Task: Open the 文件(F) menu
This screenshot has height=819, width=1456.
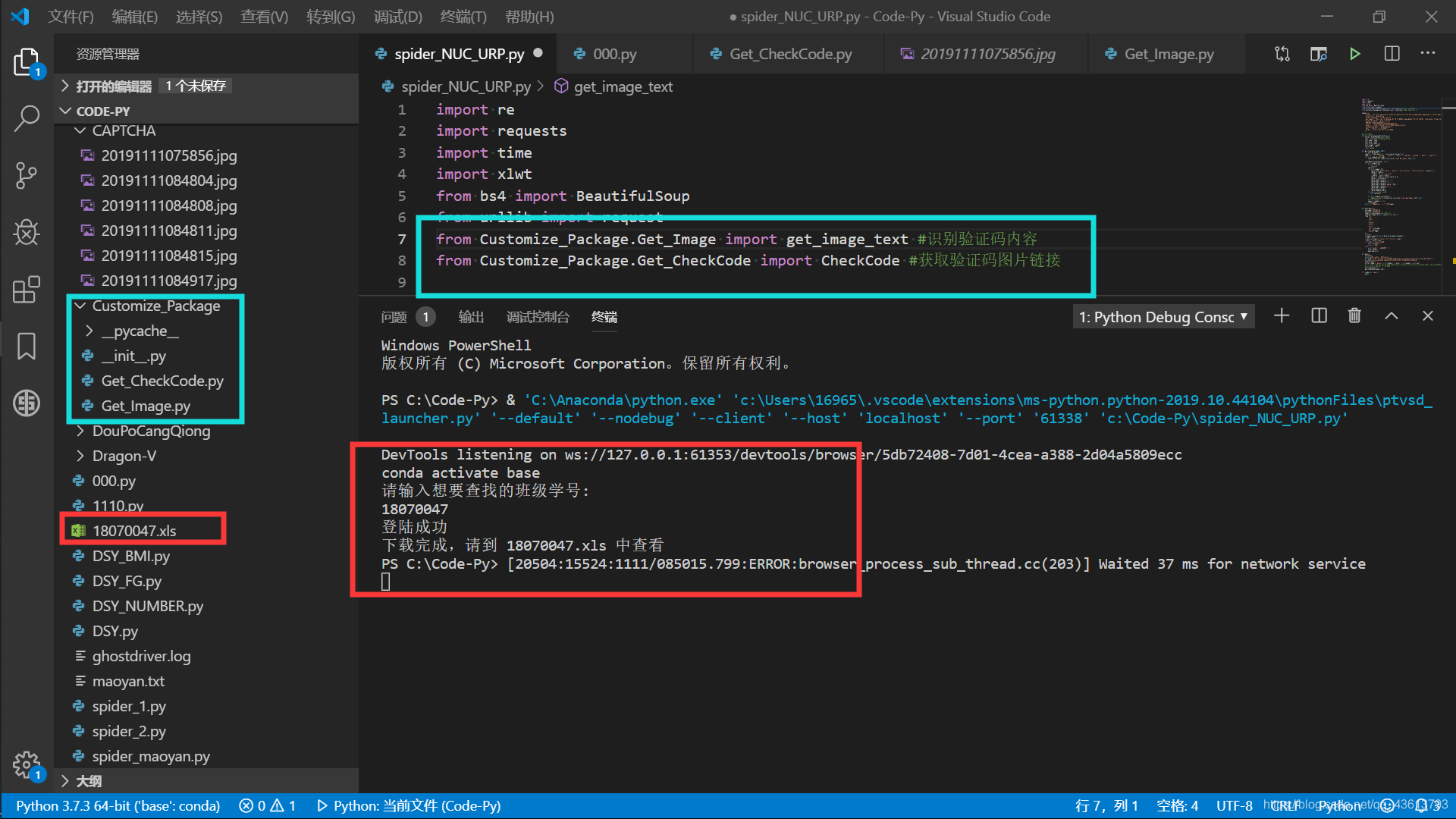Action: click(71, 16)
